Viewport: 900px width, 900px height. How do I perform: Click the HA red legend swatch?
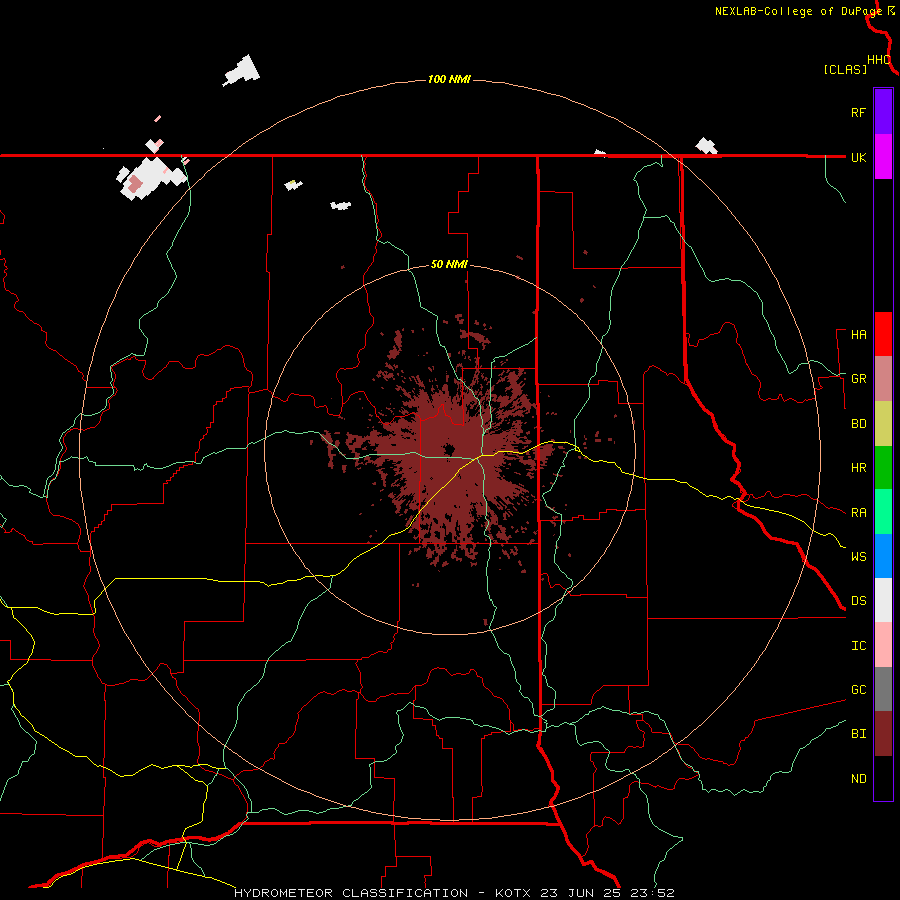coord(883,334)
